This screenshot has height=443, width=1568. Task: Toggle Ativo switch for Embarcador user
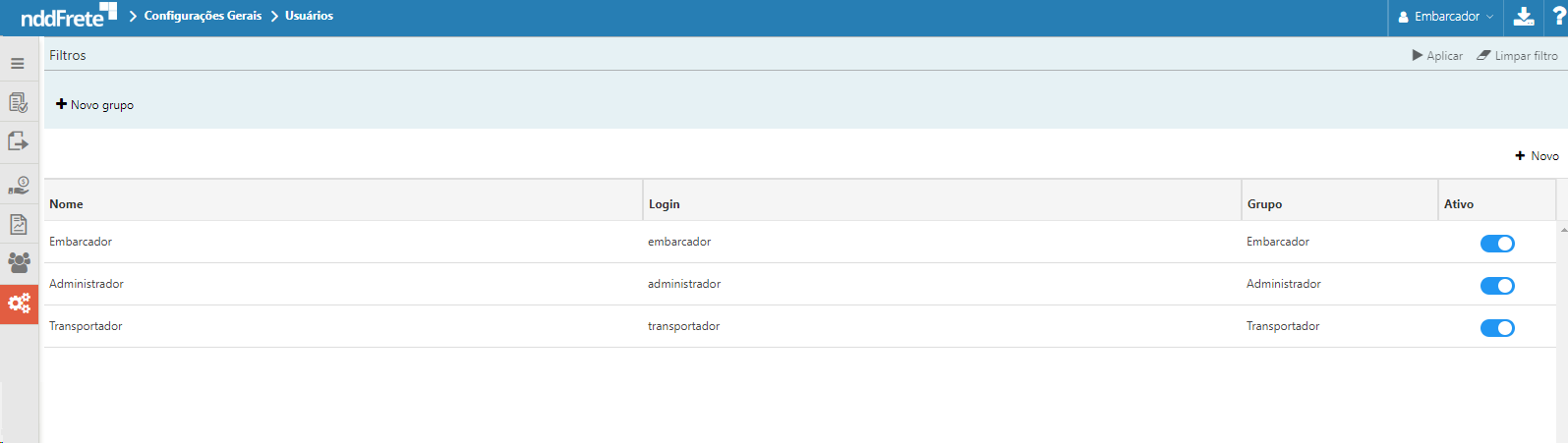point(1497,244)
